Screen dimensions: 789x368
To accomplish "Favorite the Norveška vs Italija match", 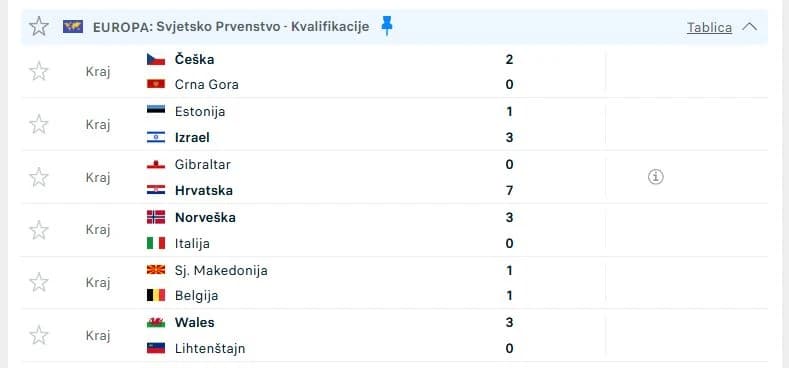I will point(39,230).
